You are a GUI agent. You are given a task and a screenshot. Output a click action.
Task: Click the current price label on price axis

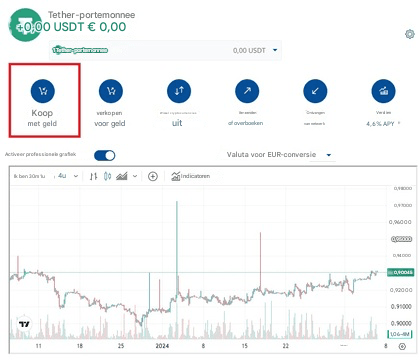[400, 272]
